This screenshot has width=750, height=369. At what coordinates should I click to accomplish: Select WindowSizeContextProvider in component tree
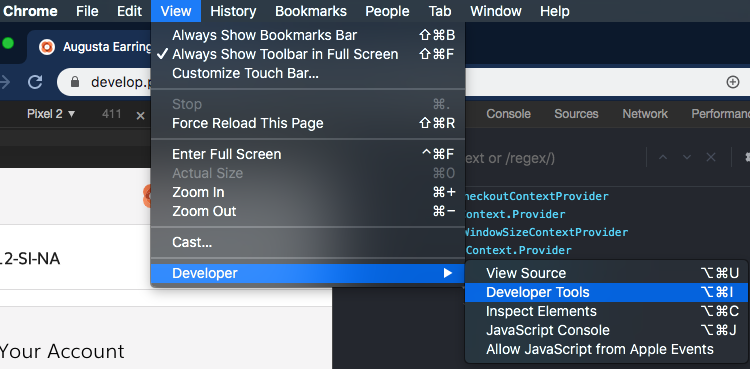click(x=545, y=232)
